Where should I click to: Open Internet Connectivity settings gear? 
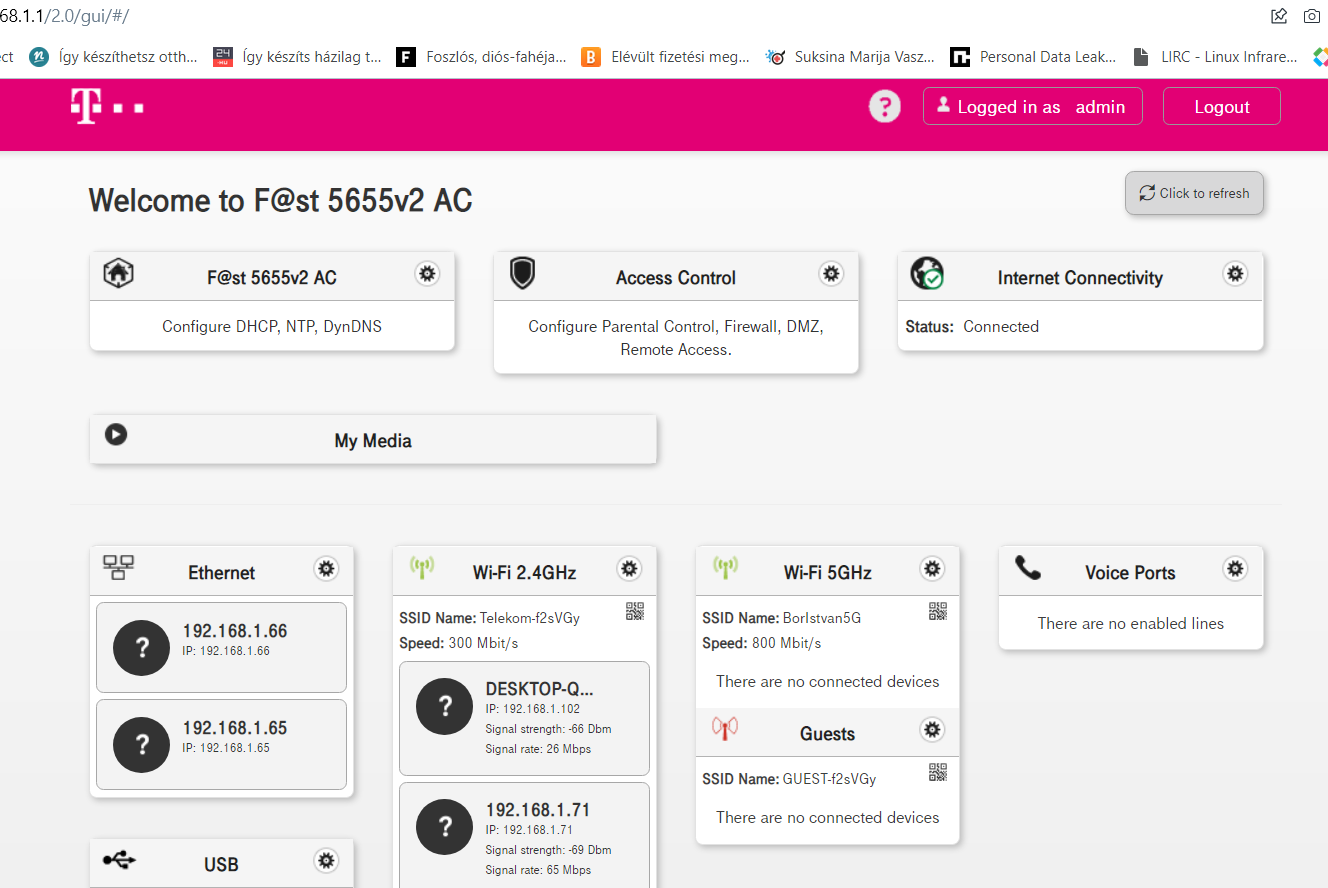pyautogui.click(x=1235, y=274)
